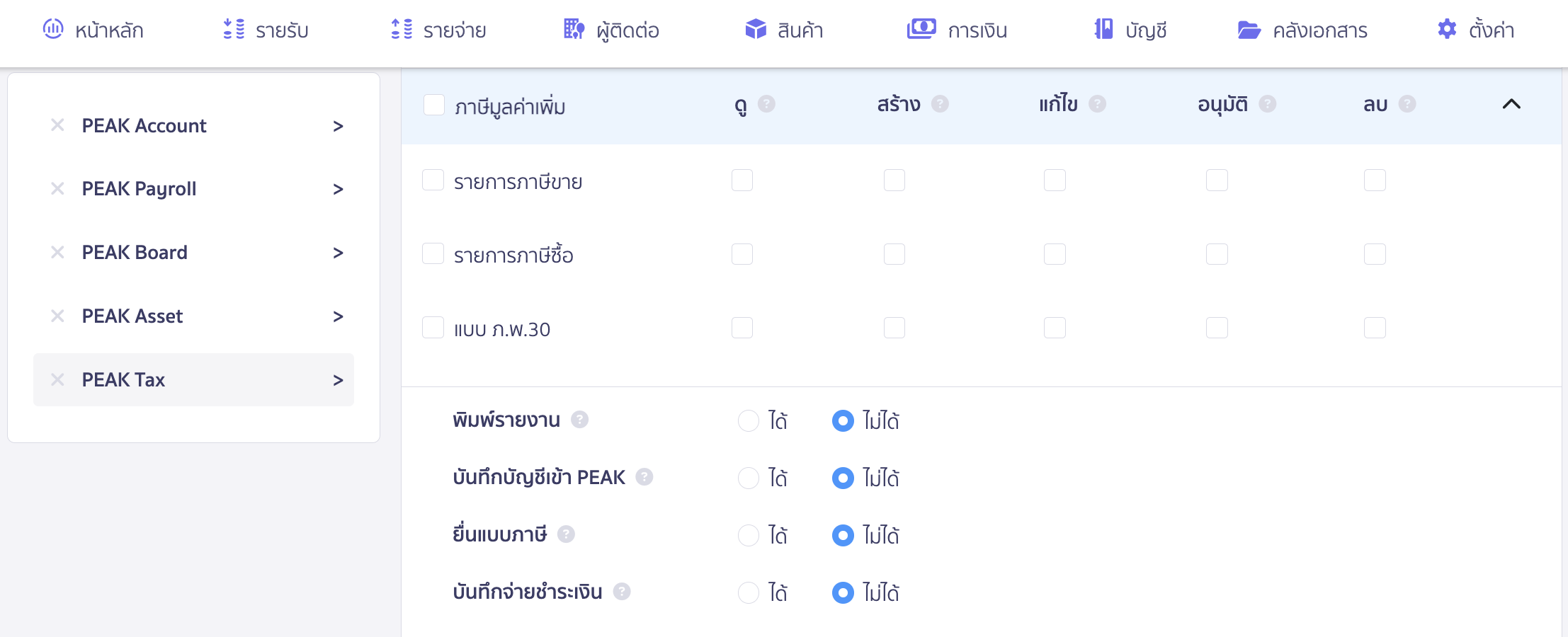Screen dimensions: 1568x637
Task: Open contacts via the ผู้ติดต่อ icon
Action: (x=572, y=29)
